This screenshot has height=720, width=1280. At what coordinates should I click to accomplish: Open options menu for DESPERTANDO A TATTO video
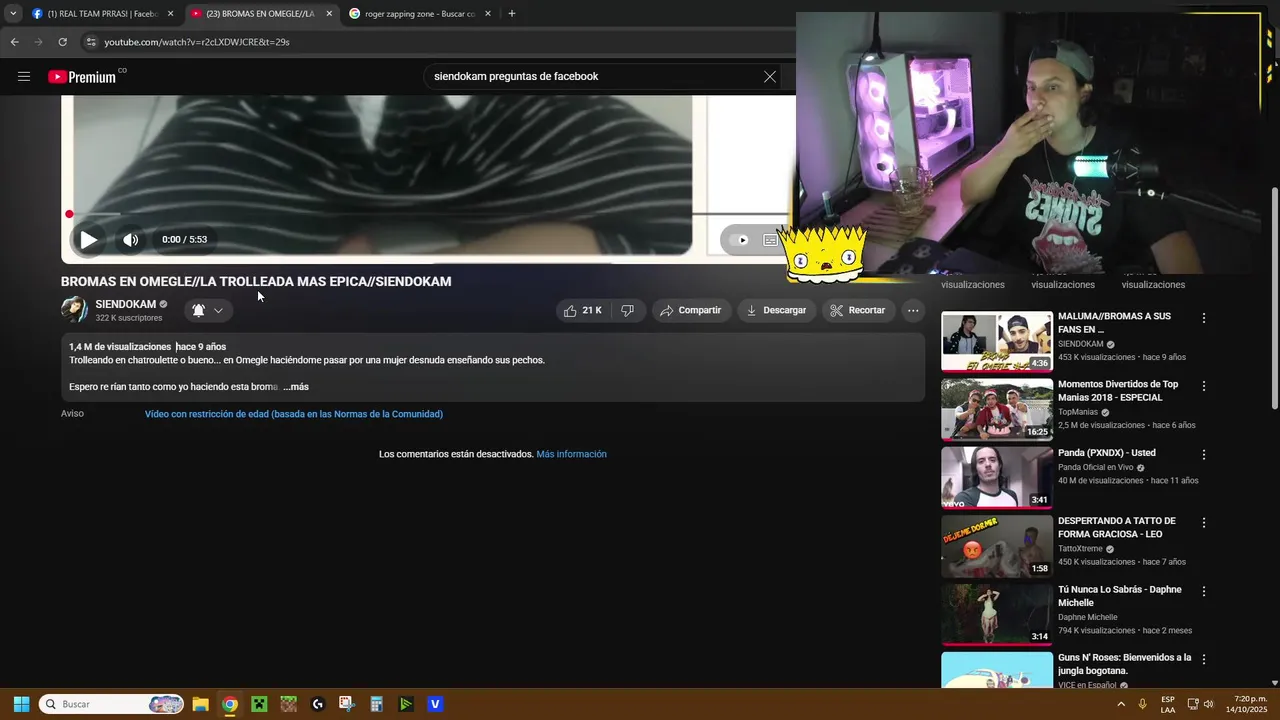(x=1204, y=523)
